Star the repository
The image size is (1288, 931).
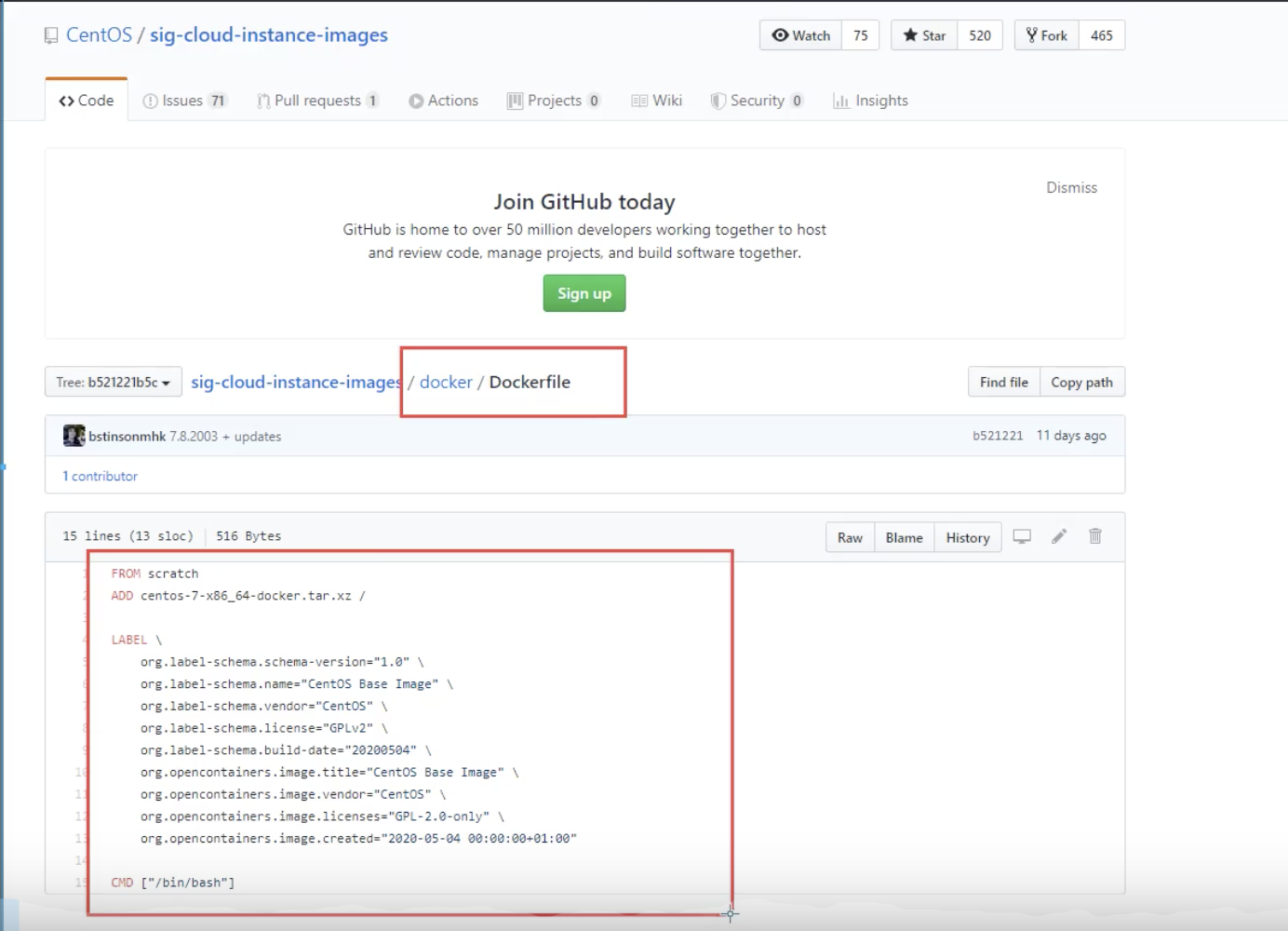(924, 35)
